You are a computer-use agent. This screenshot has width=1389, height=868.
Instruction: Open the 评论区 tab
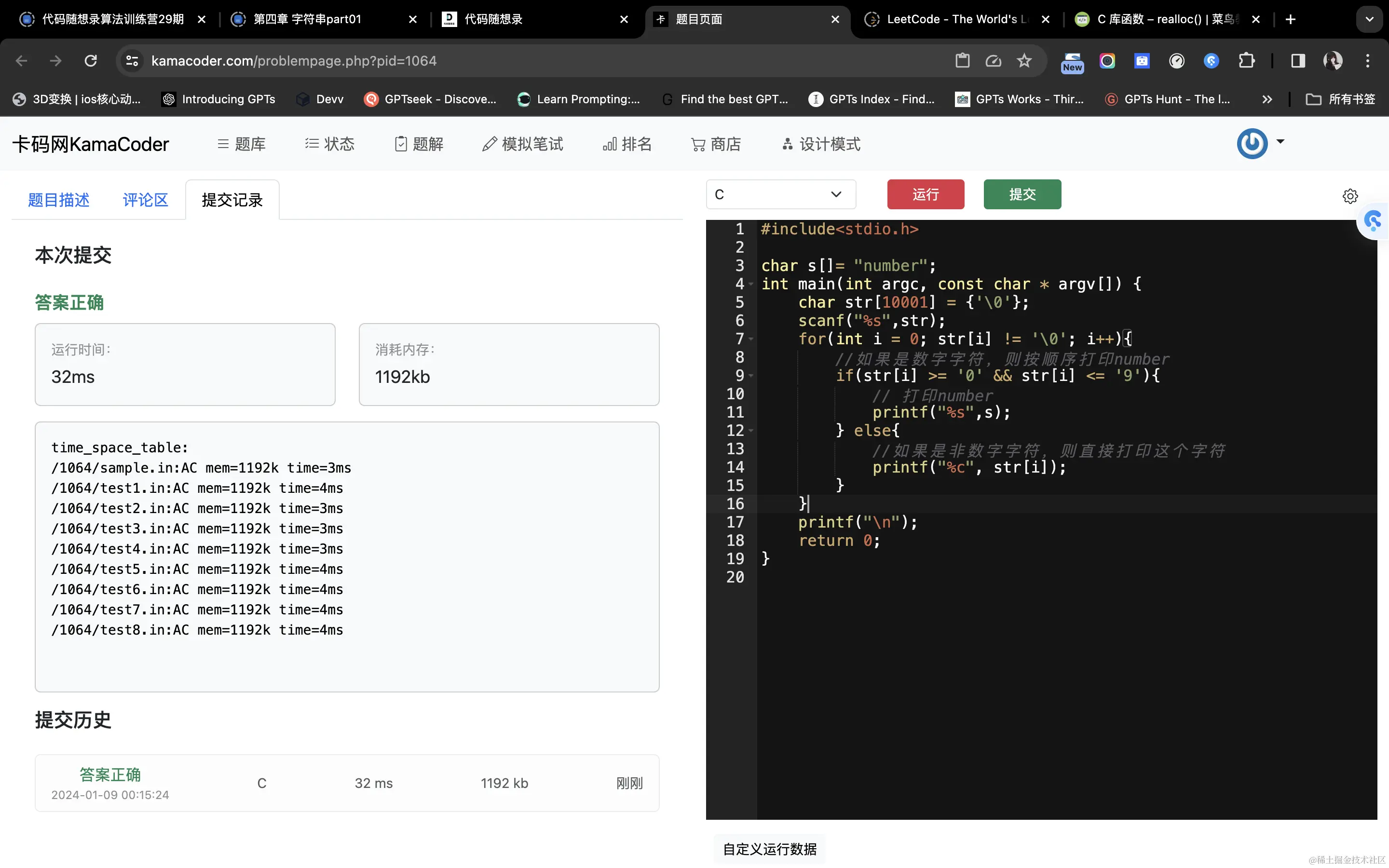point(145,200)
